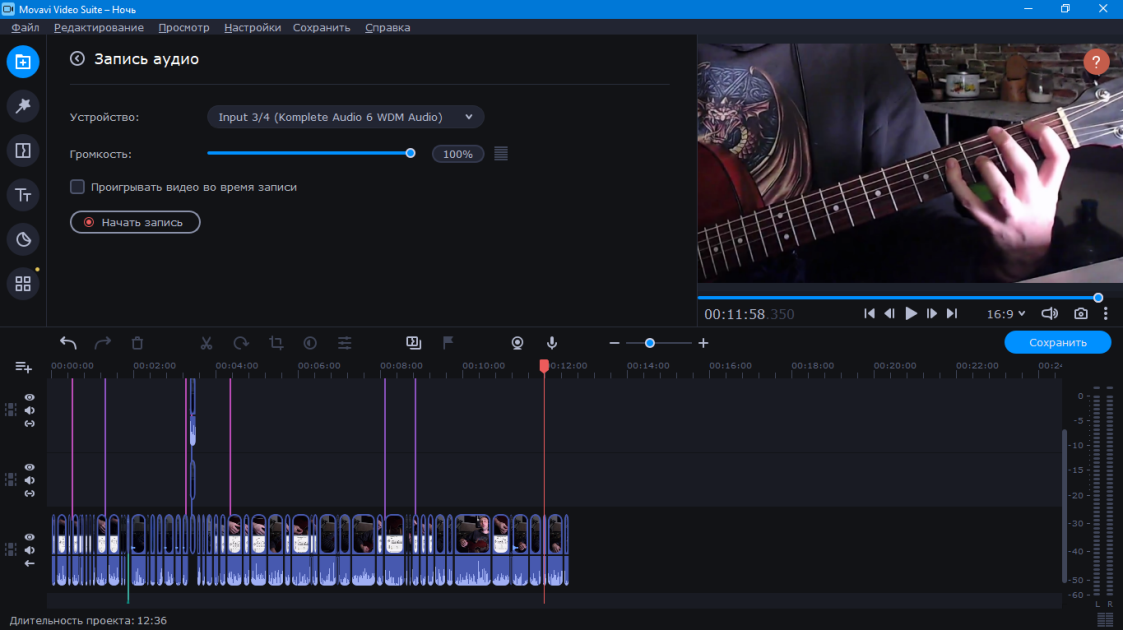
Task: Toggle link on the second track
Action: click(29, 493)
